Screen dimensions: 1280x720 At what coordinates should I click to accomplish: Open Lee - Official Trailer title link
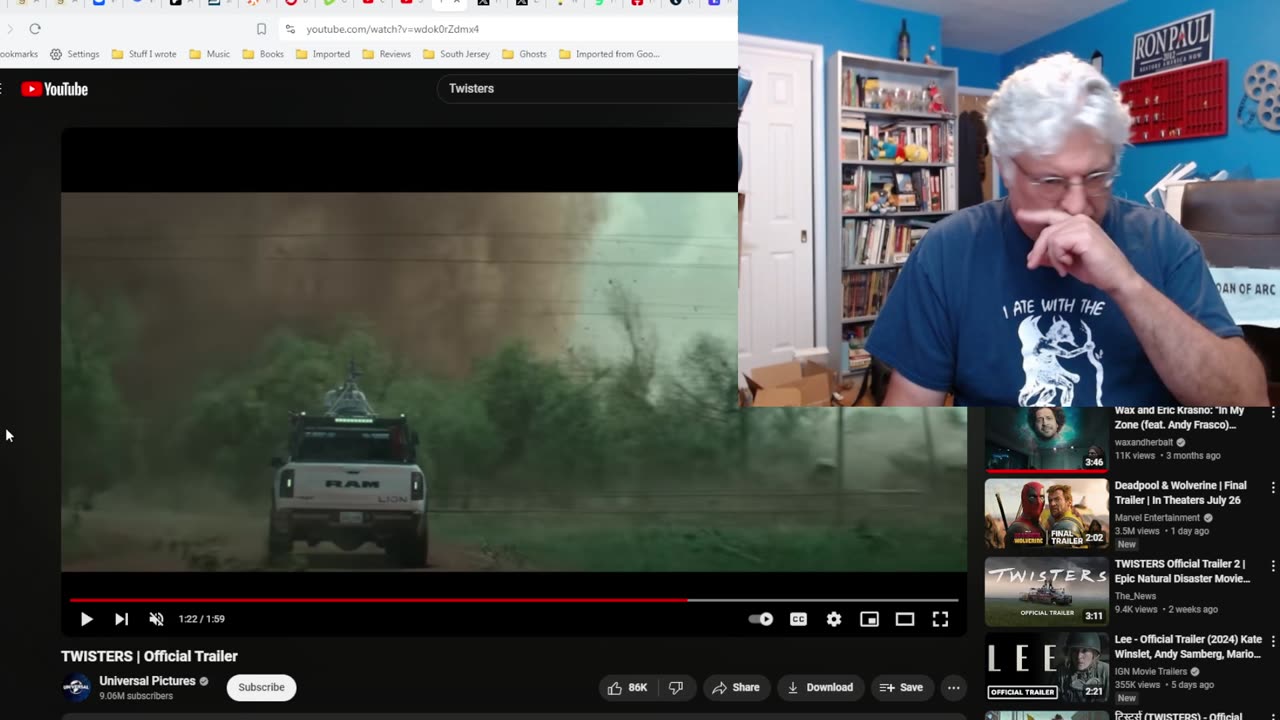click(x=1189, y=647)
